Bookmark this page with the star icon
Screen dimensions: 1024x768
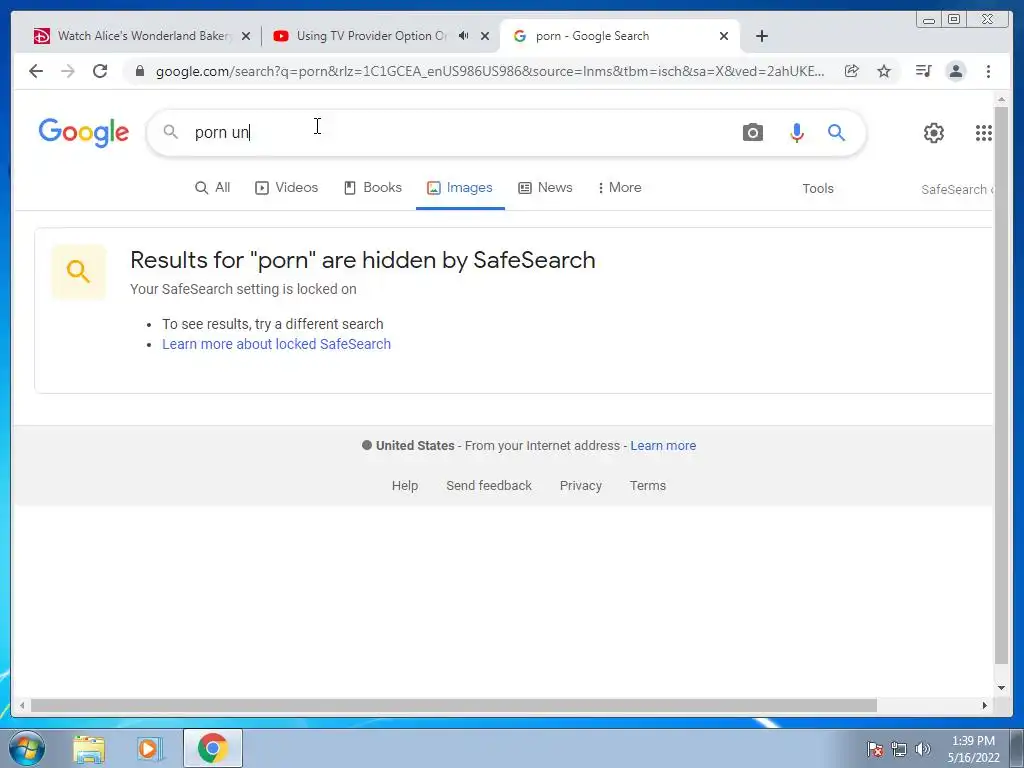(884, 71)
